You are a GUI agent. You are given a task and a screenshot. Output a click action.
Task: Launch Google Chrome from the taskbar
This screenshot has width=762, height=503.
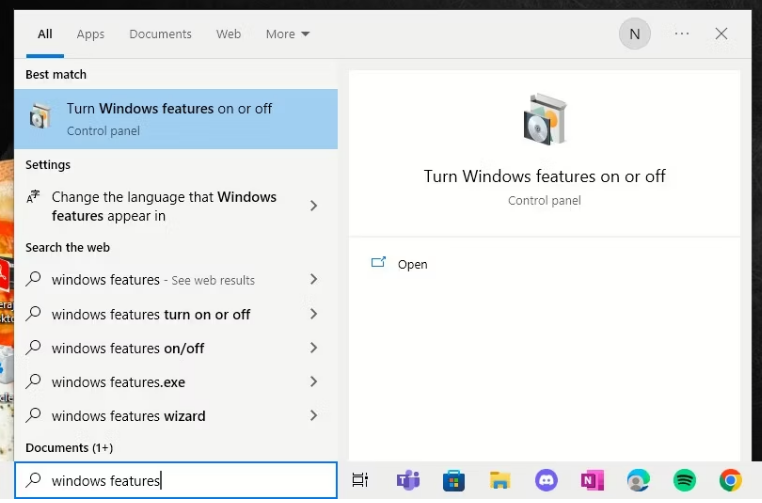pyautogui.click(x=730, y=480)
